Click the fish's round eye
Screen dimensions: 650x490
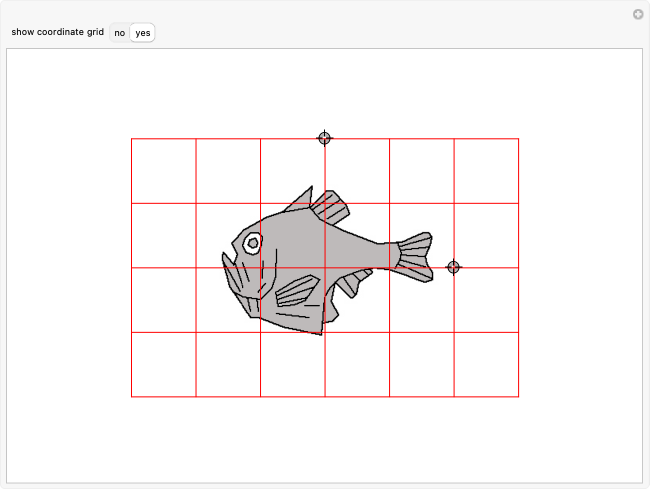click(253, 242)
